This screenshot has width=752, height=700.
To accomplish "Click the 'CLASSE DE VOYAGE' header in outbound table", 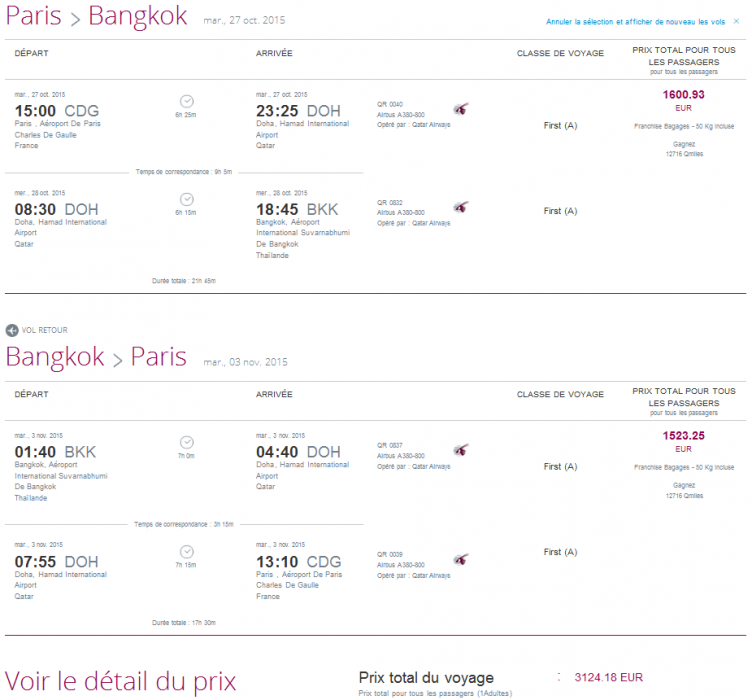I will [x=560, y=53].
